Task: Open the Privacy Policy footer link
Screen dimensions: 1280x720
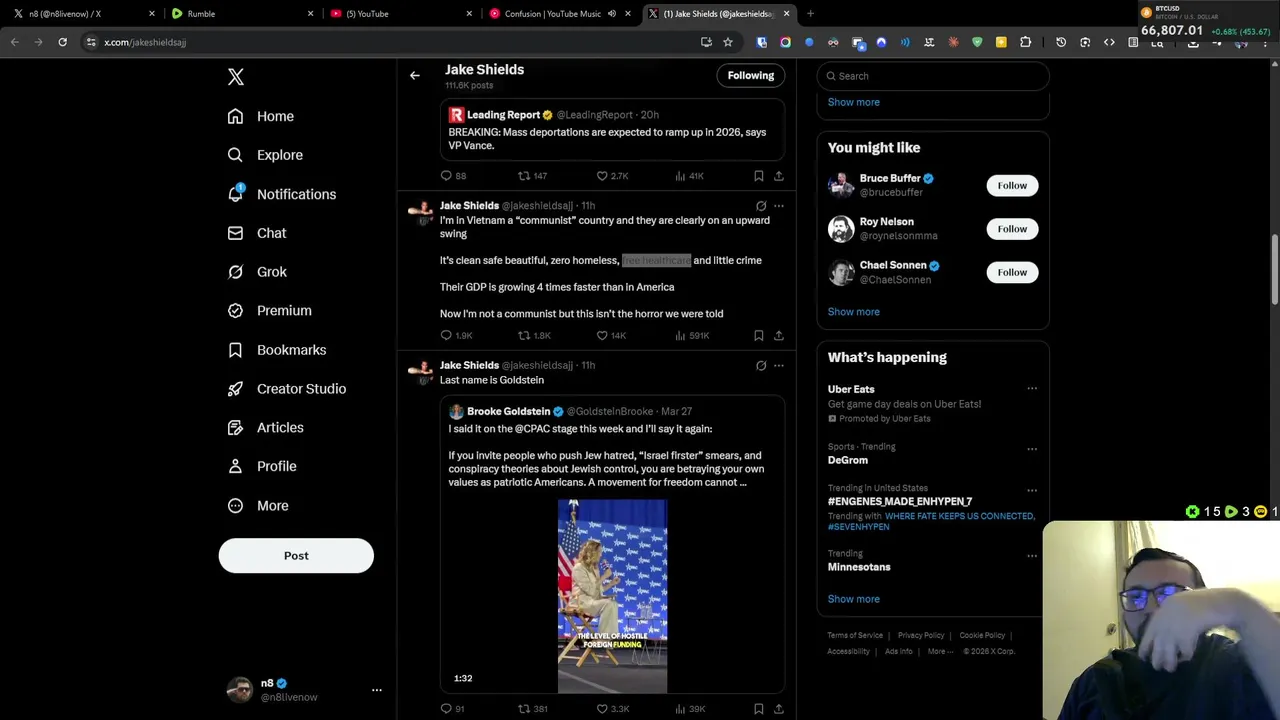Action: click(921, 636)
